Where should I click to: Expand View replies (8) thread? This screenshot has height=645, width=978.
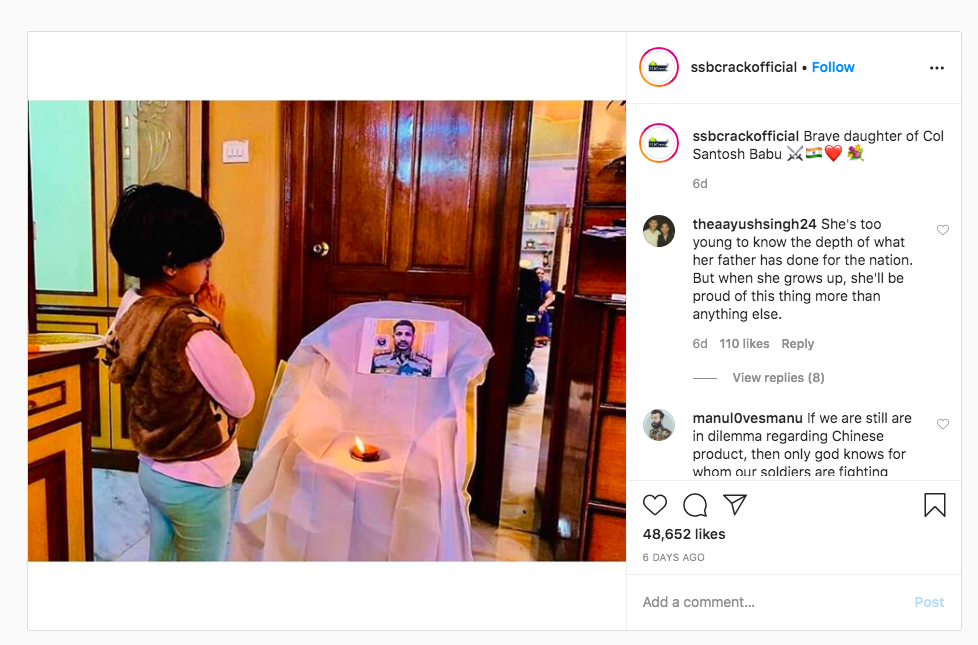778,377
